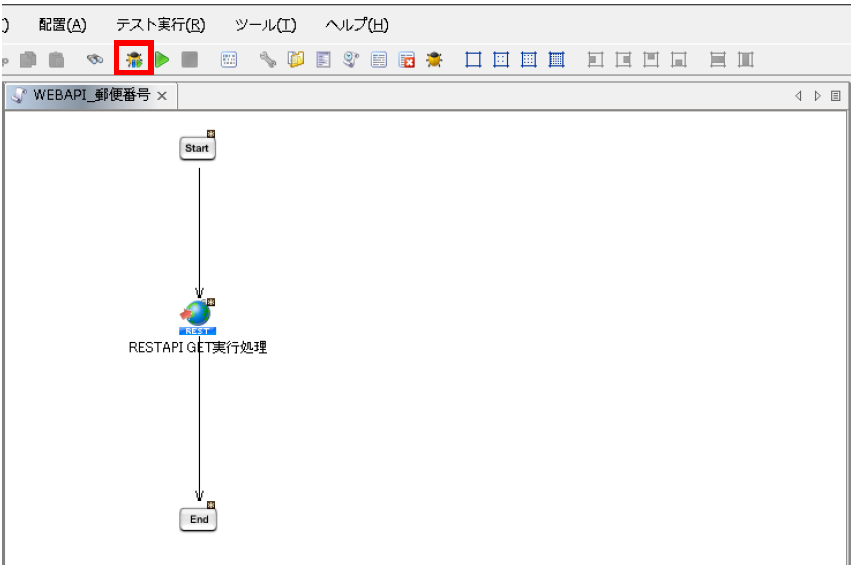Select the densest grid display icon

[557, 60]
